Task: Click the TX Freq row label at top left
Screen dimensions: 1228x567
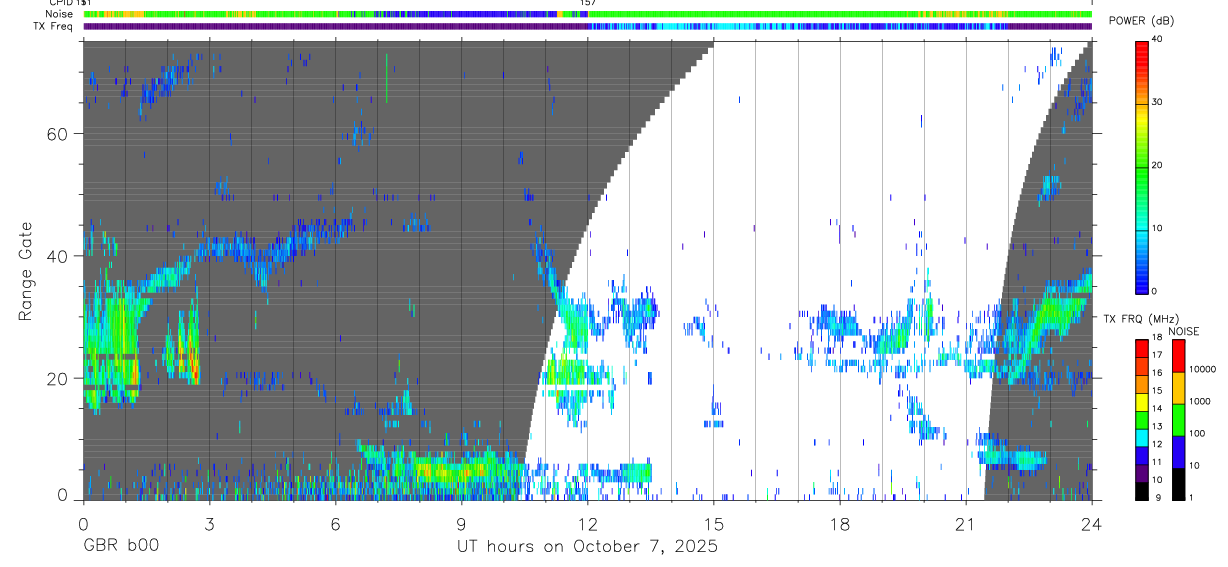Action: (53, 26)
